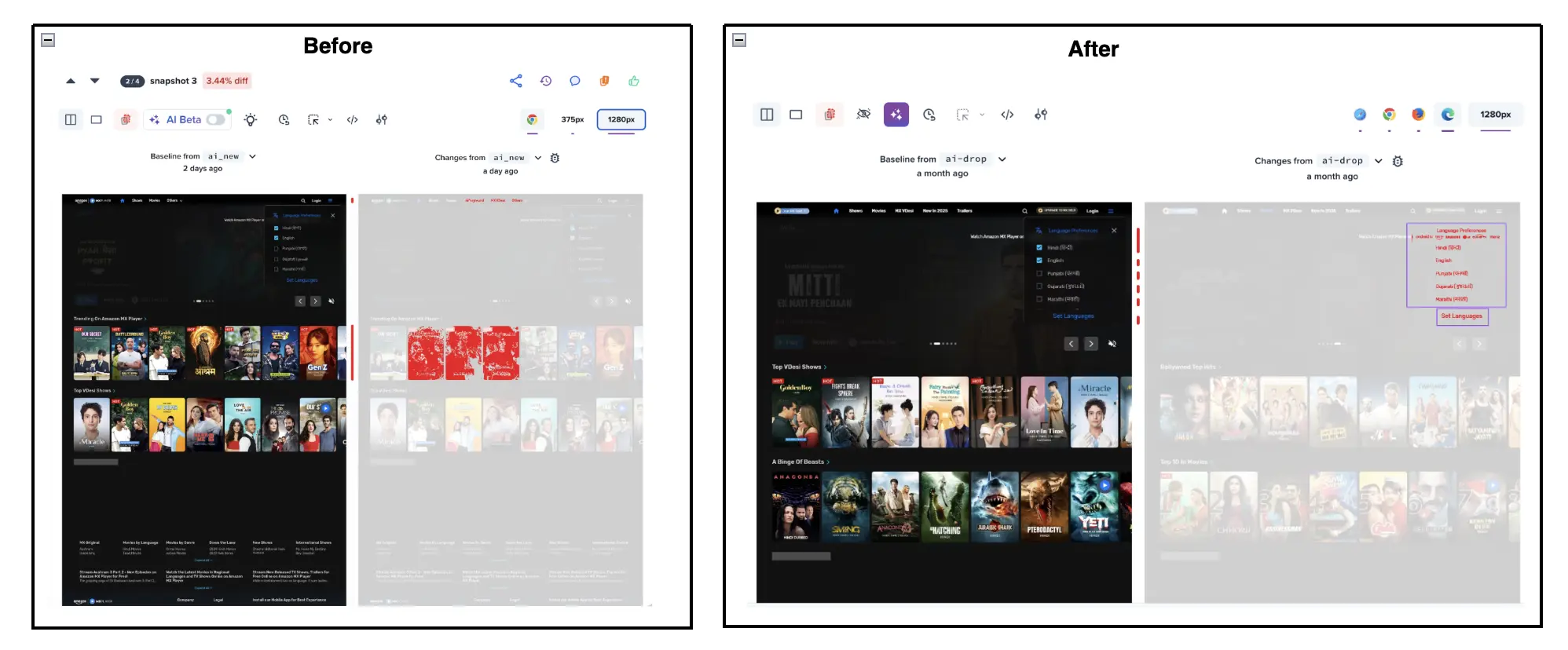The image size is (1568, 650).
Task: Click the Miracle poster in After baseline
Action: pos(1094,412)
